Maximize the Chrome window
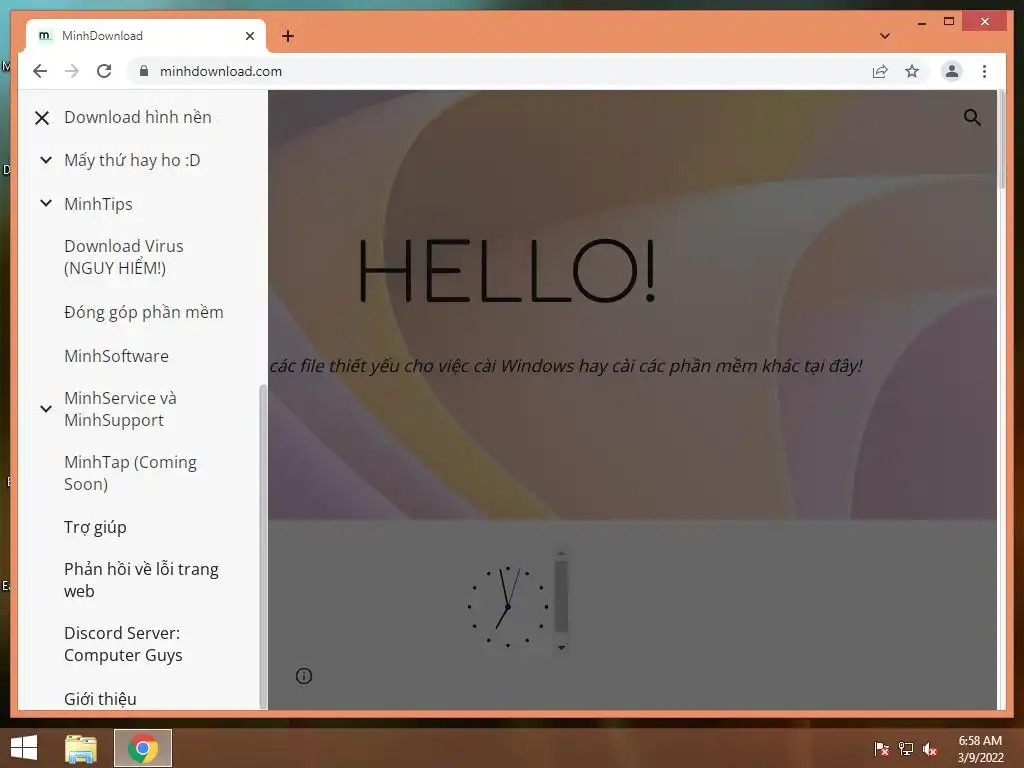Screen dimensions: 1024x768 949,22
